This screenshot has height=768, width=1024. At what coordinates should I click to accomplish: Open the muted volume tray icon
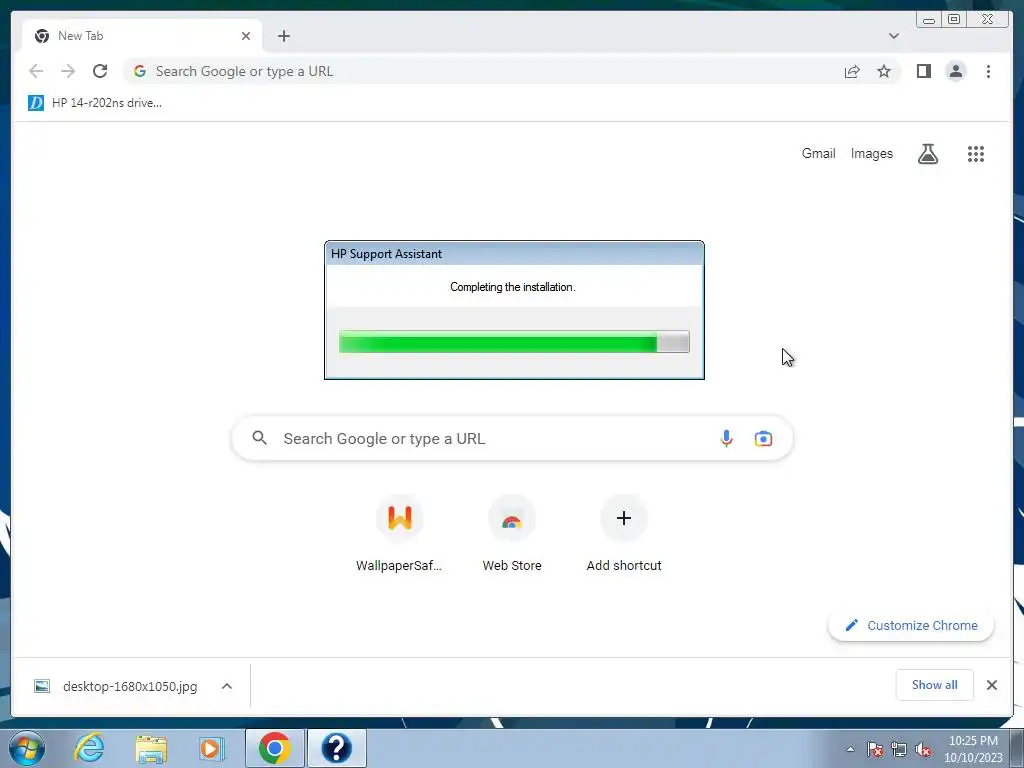coord(923,749)
